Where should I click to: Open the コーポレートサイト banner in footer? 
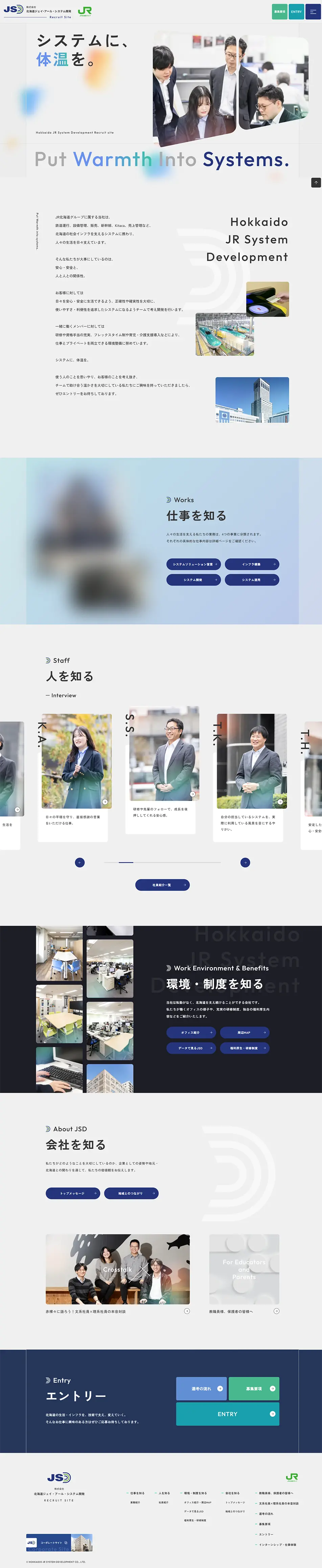pos(59,1542)
